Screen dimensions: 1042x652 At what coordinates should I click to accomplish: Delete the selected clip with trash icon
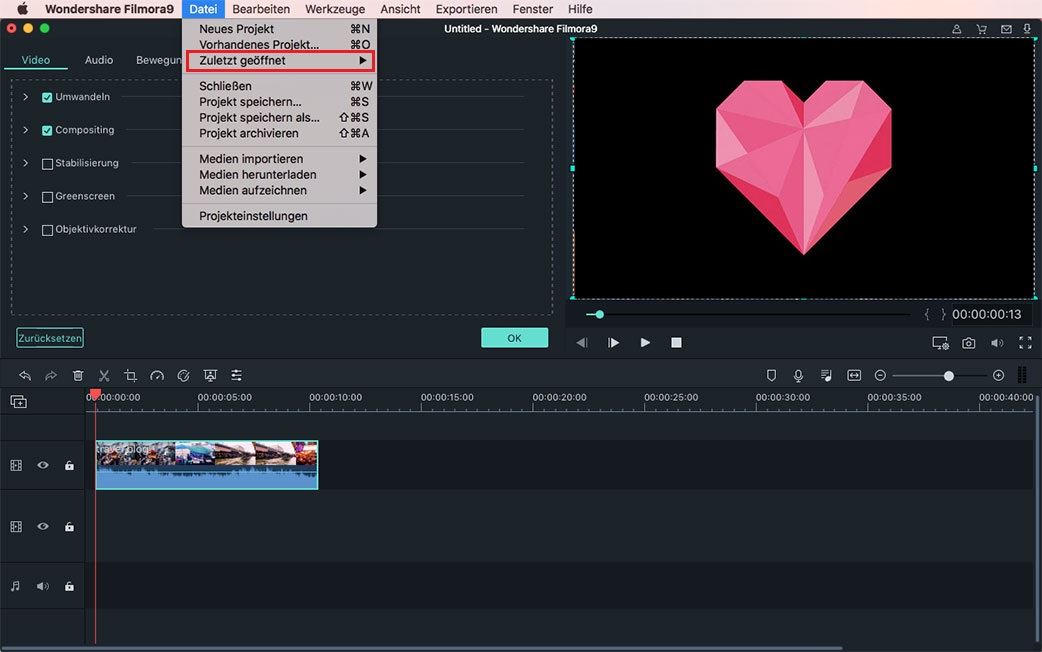click(78, 376)
